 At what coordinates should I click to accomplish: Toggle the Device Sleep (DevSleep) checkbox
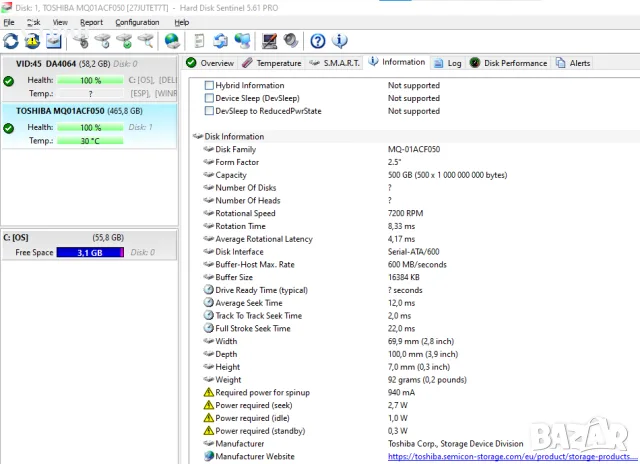tap(209, 98)
